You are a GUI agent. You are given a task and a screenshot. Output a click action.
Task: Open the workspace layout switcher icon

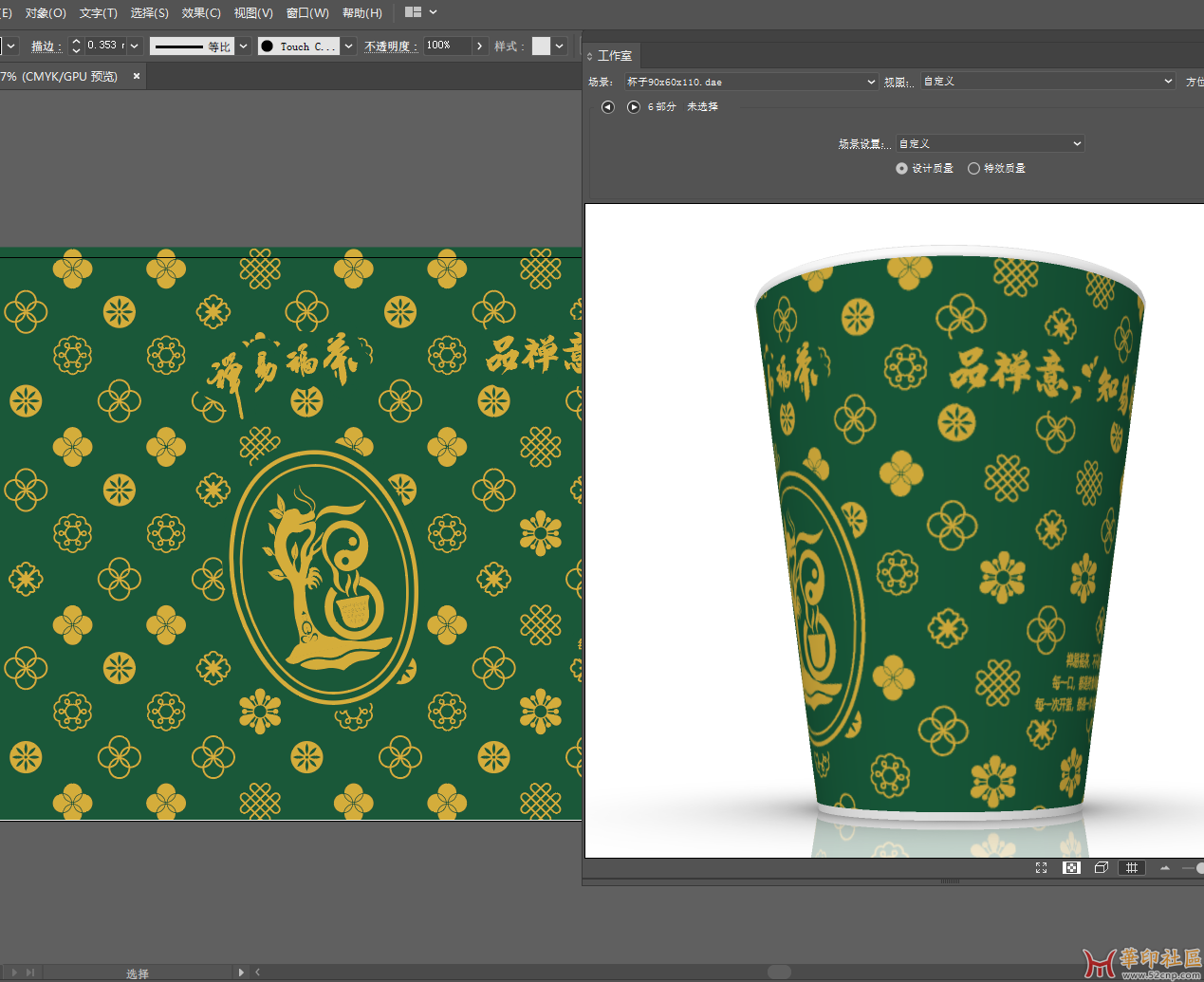(x=414, y=12)
